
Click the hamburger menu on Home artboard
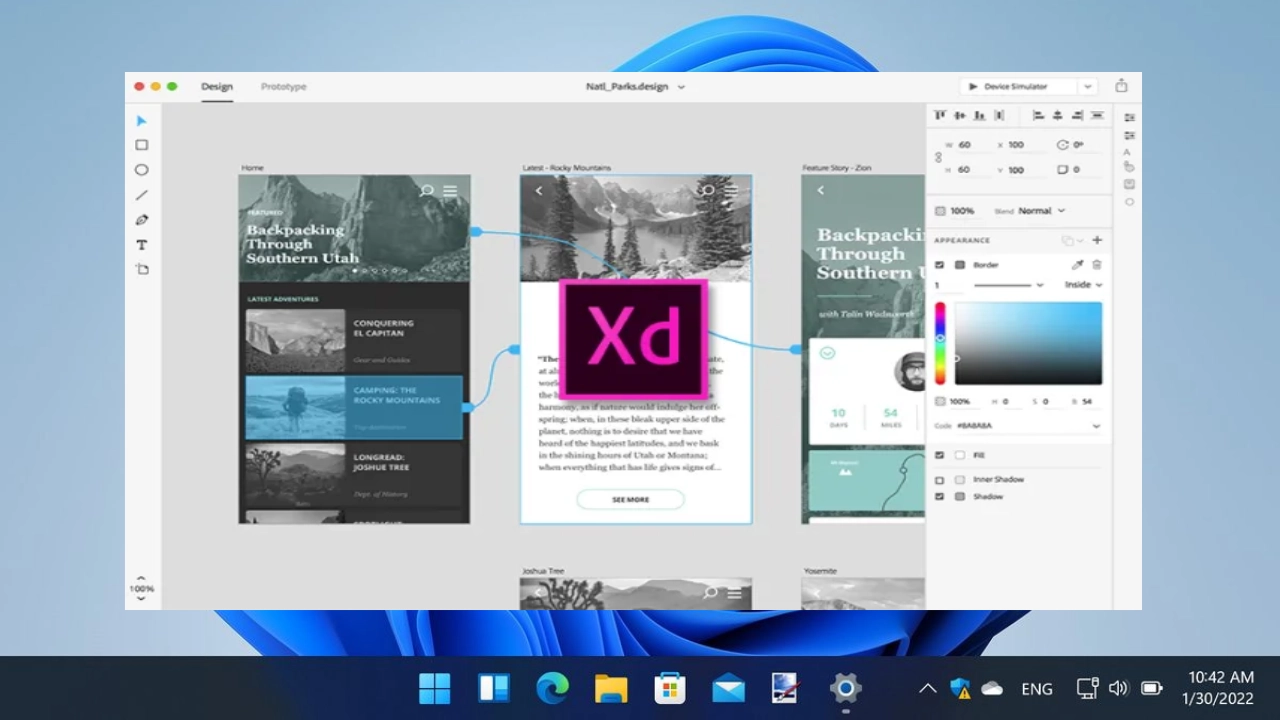coord(450,190)
